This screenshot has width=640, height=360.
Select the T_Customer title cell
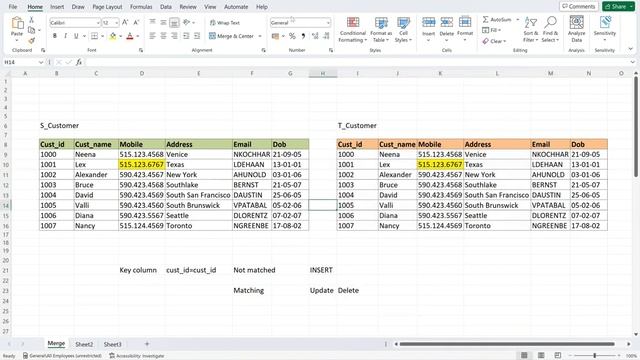357,126
